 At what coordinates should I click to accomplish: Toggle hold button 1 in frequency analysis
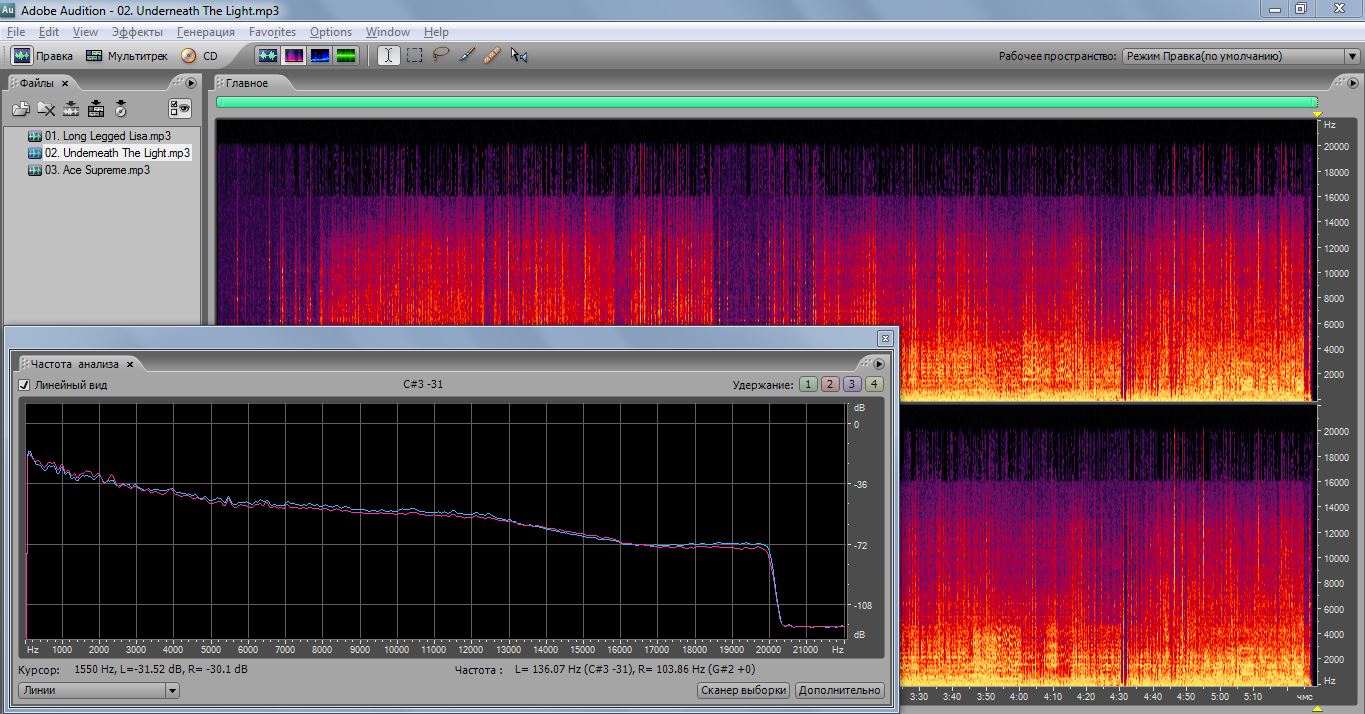[807, 385]
